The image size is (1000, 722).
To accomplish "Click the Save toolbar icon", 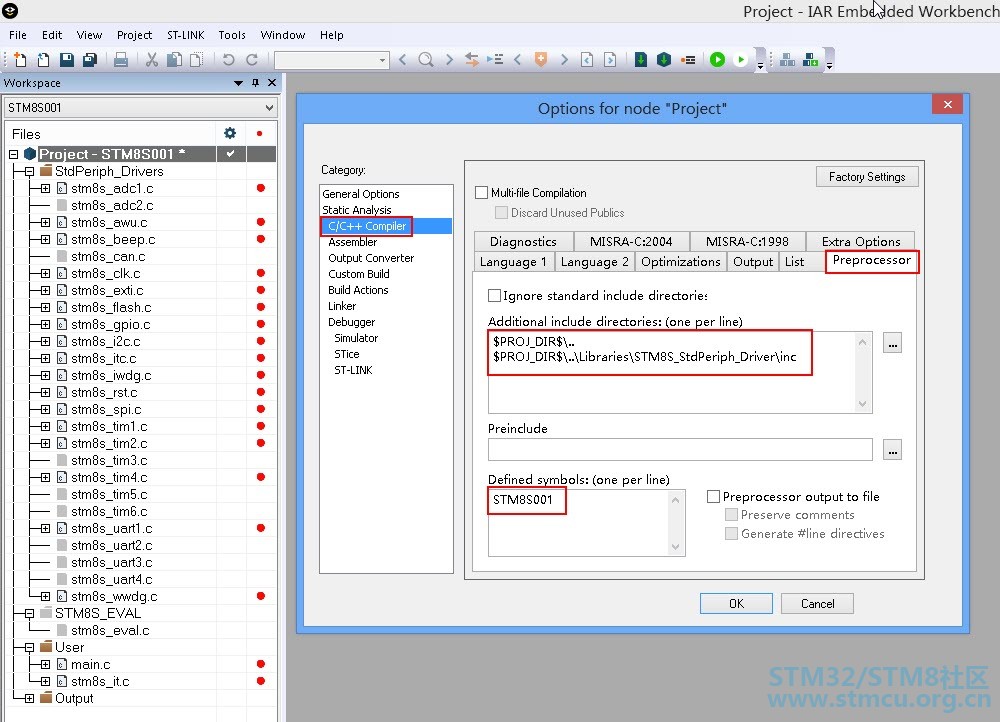I will tap(66, 60).
